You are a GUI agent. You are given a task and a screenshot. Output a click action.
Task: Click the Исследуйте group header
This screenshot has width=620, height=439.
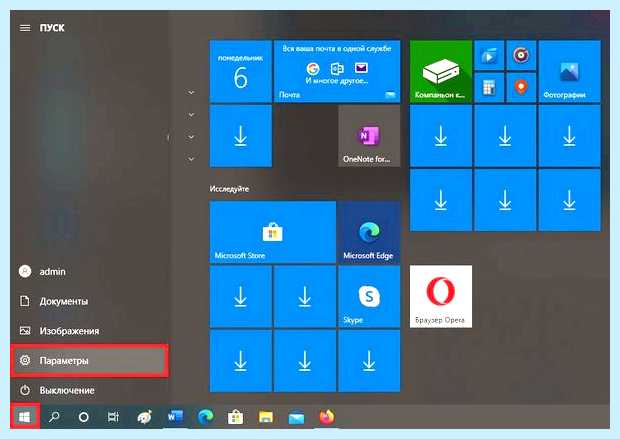[x=229, y=189]
